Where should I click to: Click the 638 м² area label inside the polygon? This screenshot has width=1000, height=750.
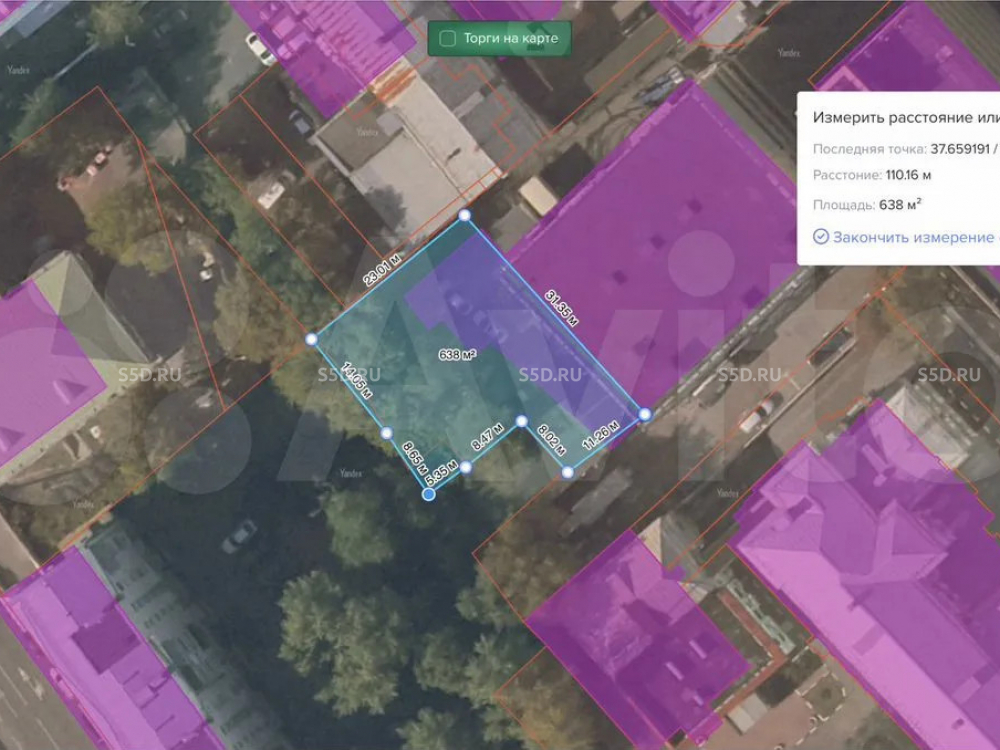point(458,354)
